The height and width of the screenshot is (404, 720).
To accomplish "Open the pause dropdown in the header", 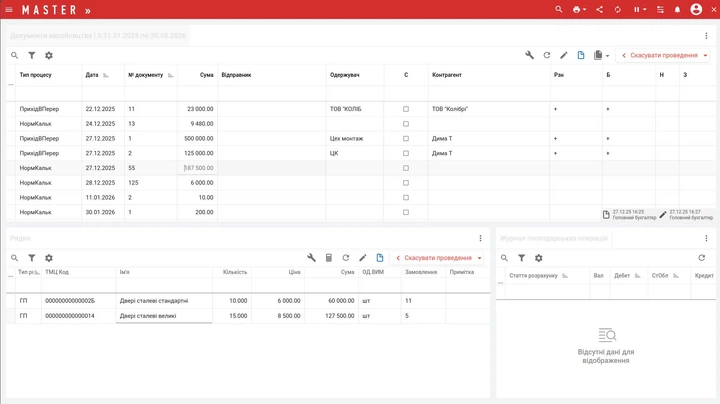I will pyautogui.click(x=639, y=9).
